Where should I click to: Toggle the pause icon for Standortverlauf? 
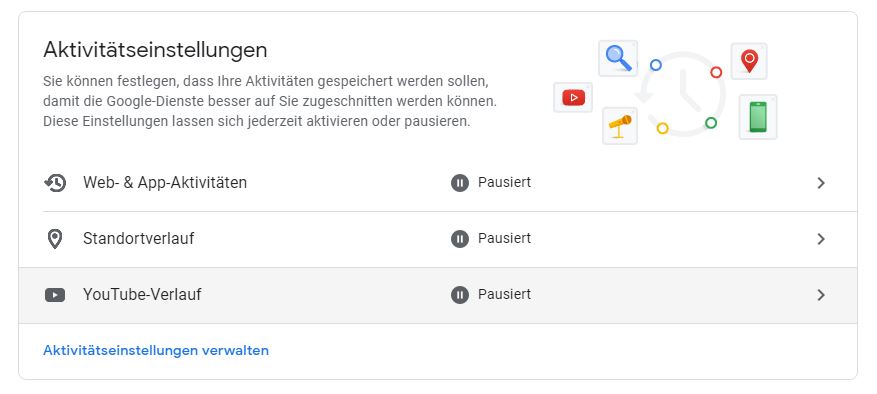click(x=460, y=239)
